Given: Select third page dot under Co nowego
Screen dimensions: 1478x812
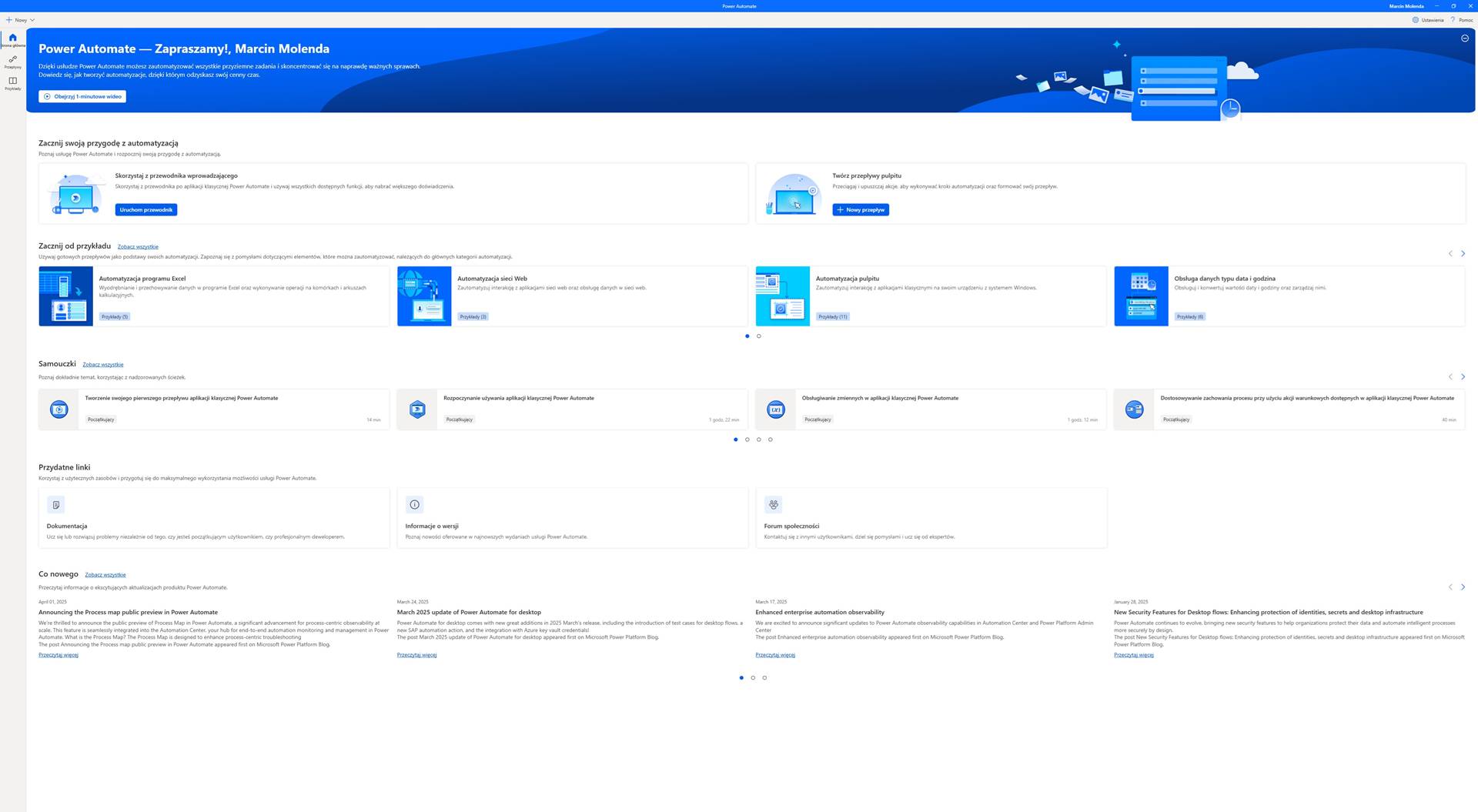Looking at the screenshot, I should 764,678.
